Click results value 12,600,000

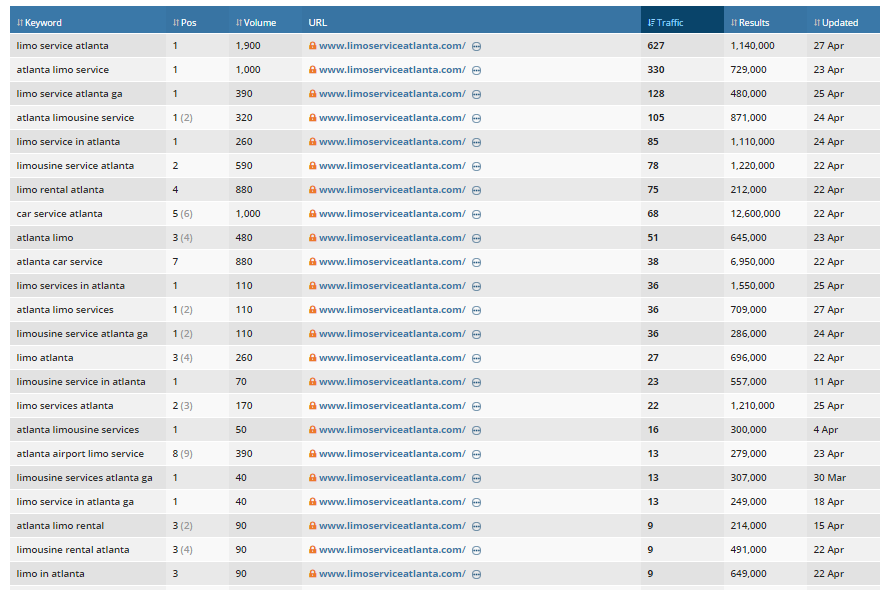pyautogui.click(x=755, y=214)
